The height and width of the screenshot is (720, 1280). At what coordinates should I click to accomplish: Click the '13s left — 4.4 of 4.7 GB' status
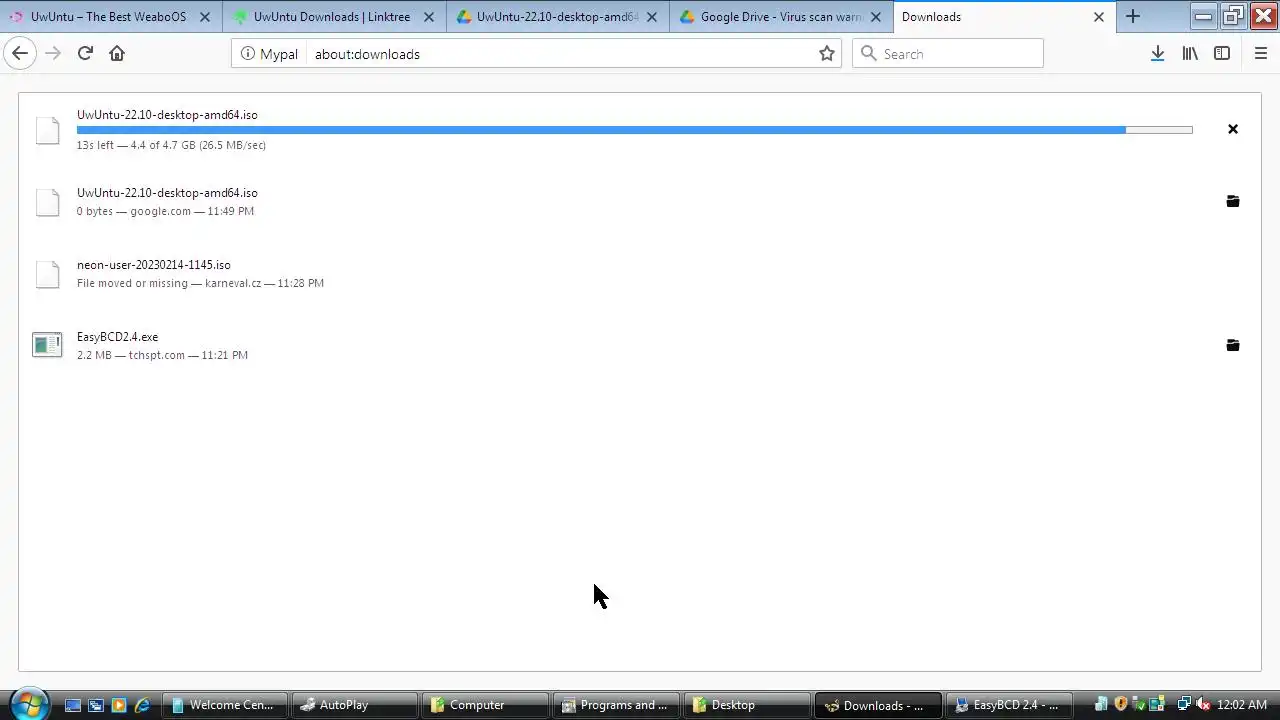pos(171,145)
